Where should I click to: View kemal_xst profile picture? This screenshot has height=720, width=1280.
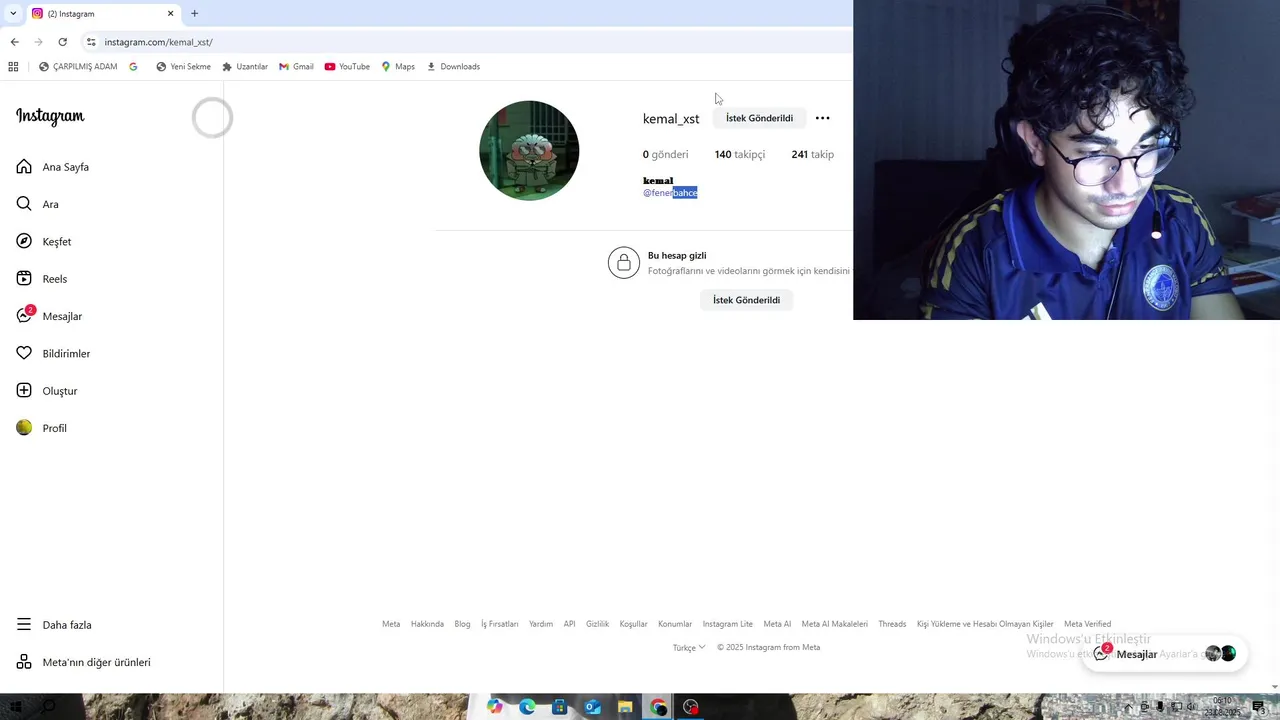click(529, 150)
